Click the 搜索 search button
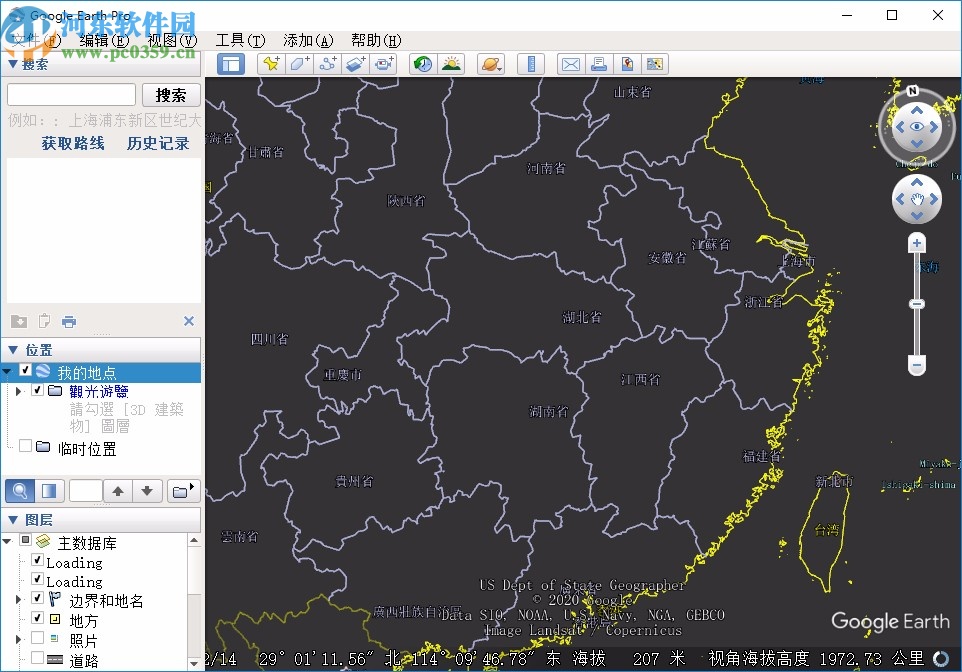The width and height of the screenshot is (962, 672). [x=171, y=95]
